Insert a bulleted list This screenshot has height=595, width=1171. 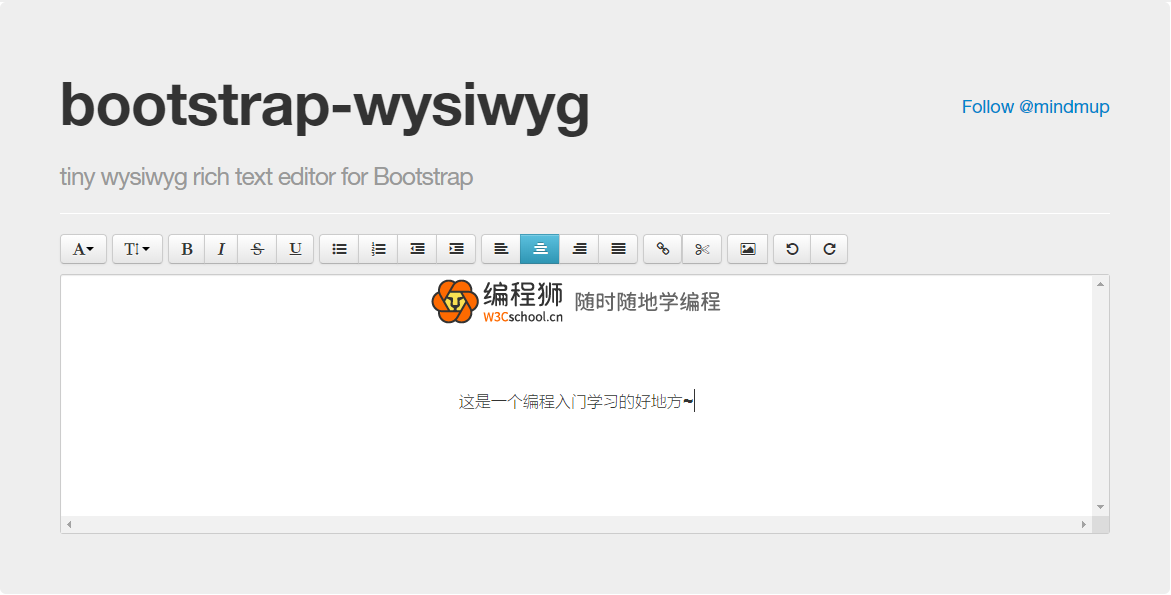340,249
